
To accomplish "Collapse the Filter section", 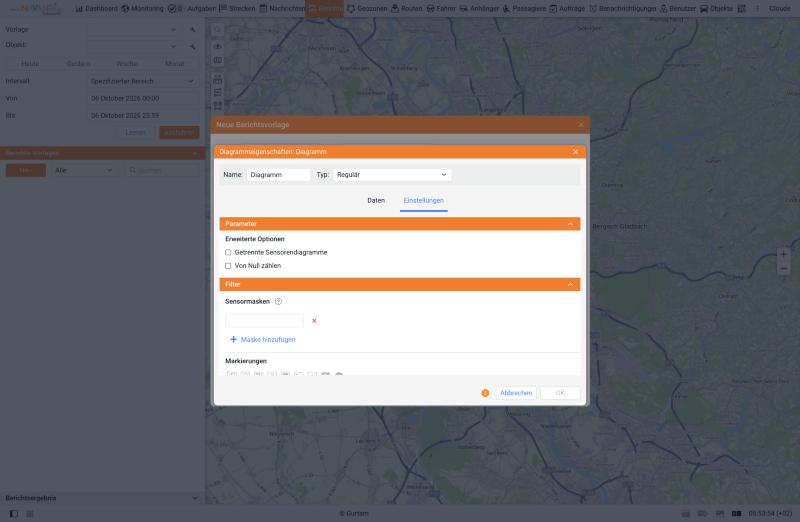I will [x=570, y=285].
